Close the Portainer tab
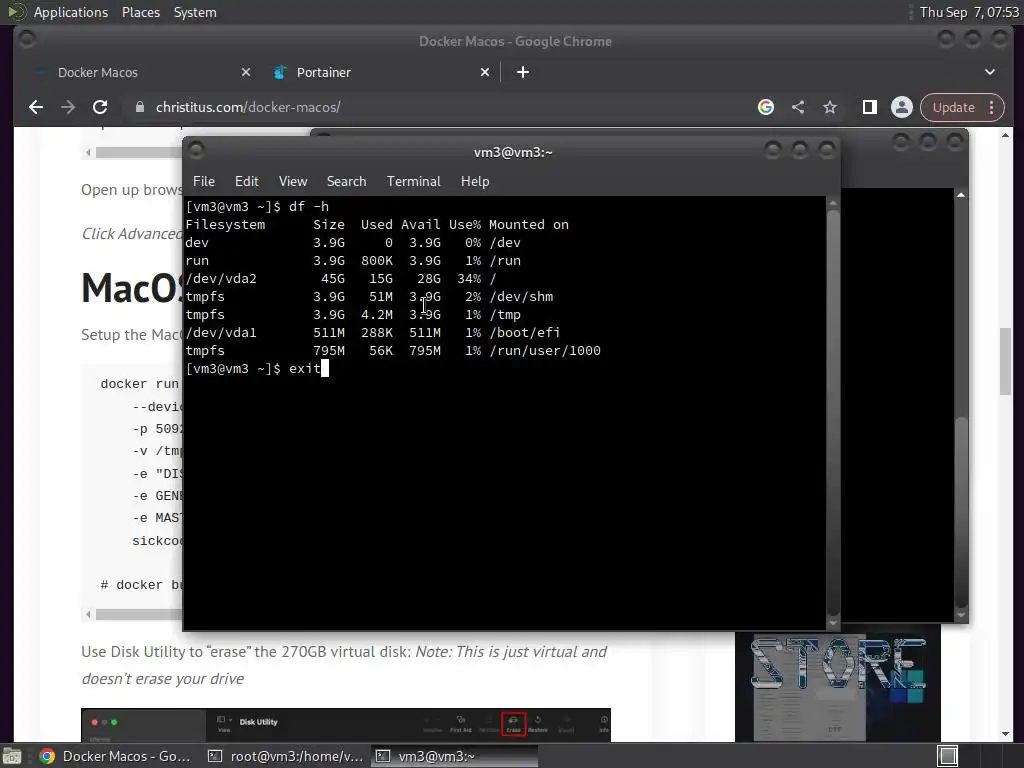 (485, 72)
